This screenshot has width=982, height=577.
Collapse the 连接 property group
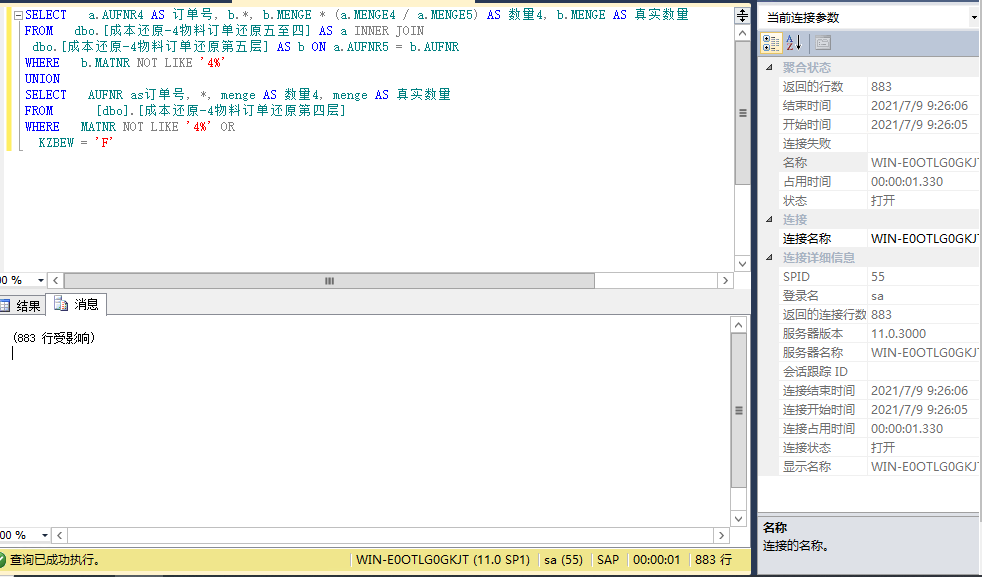pos(769,219)
